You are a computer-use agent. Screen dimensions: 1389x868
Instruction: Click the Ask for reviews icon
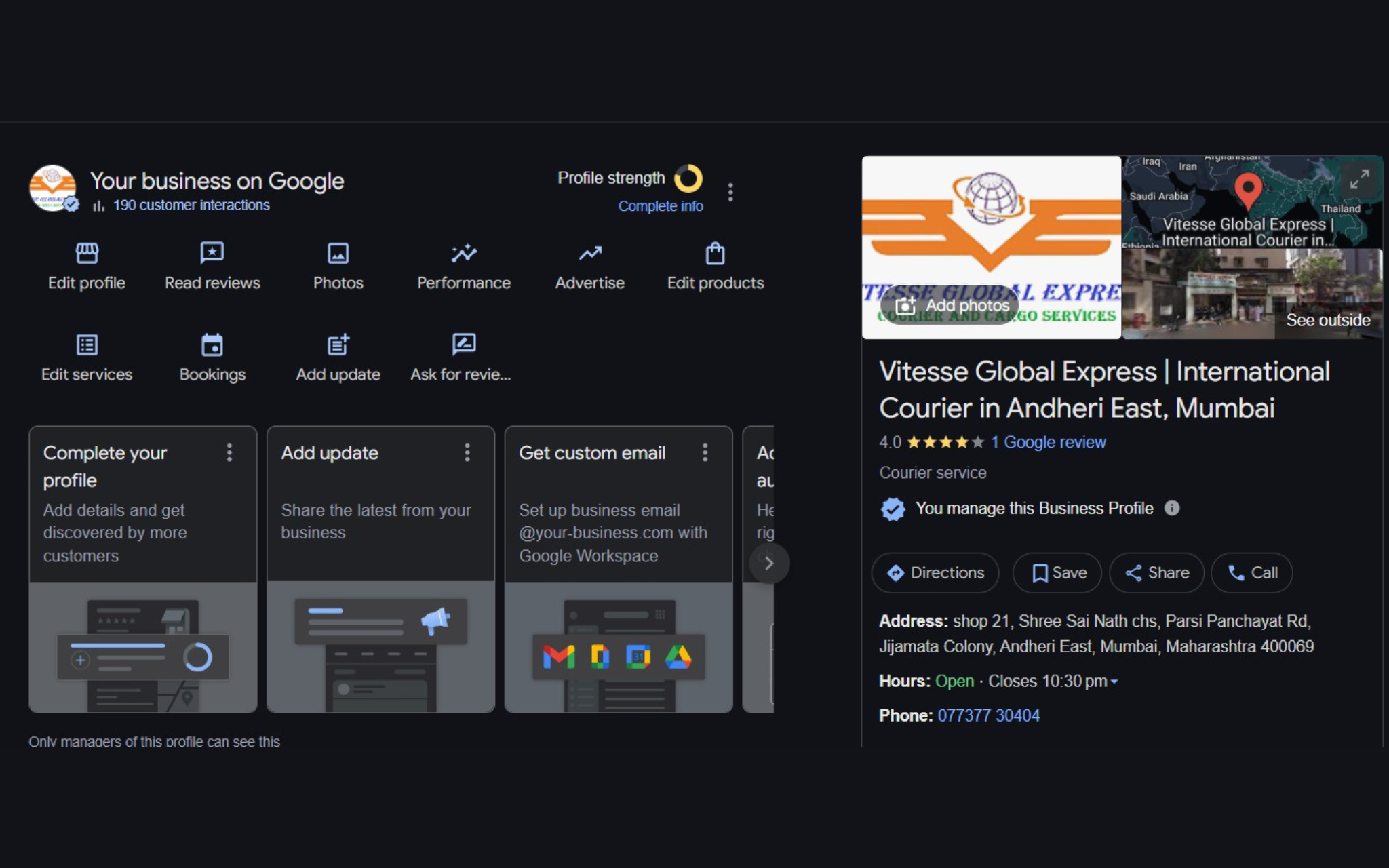pyautogui.click(x=464, y=344)
